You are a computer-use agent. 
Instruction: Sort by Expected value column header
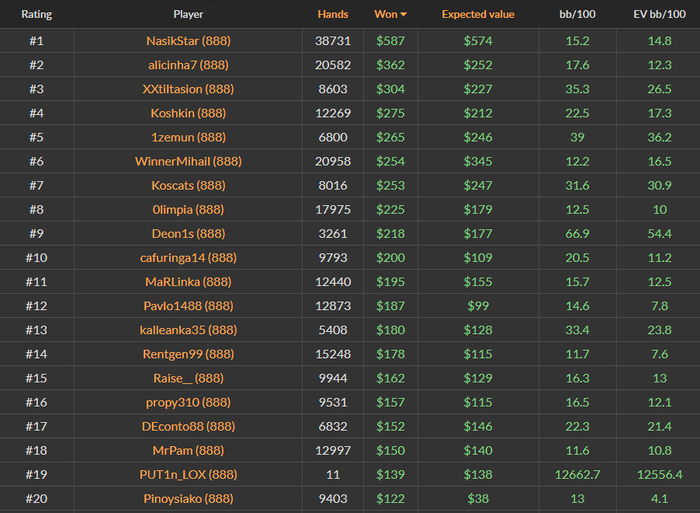[x=478, y=14]
